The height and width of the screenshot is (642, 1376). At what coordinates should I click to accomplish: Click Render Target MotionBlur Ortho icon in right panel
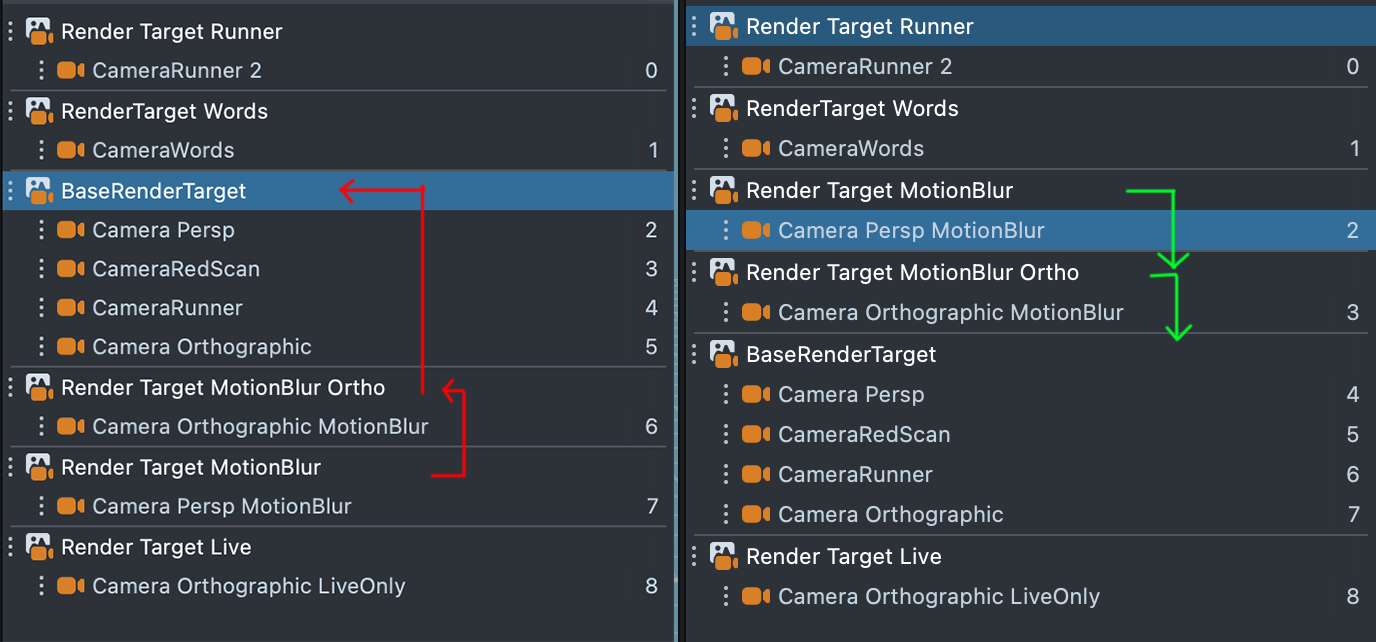click(x=724, y=272)
